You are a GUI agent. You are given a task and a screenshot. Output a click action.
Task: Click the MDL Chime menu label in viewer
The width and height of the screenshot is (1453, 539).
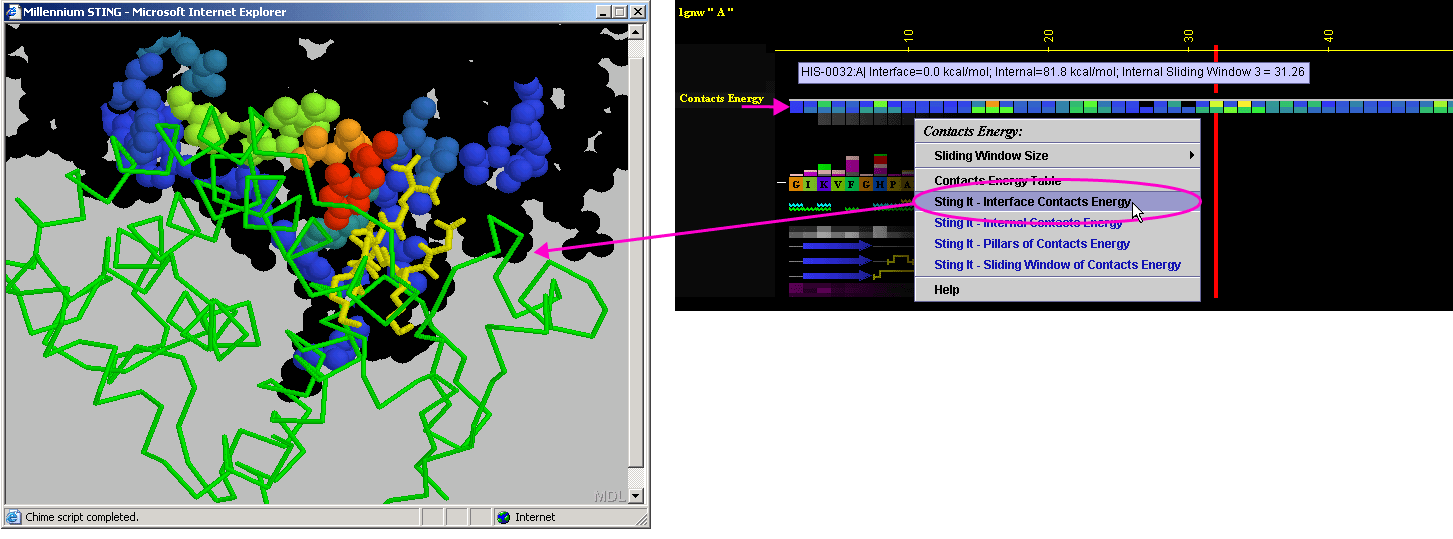609,496
